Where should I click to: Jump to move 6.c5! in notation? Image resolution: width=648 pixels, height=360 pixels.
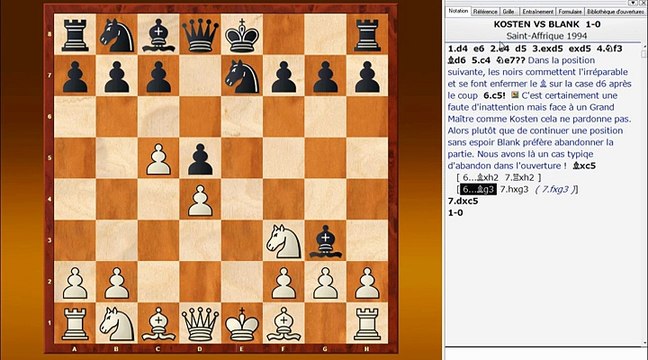(x=494, y=95)
